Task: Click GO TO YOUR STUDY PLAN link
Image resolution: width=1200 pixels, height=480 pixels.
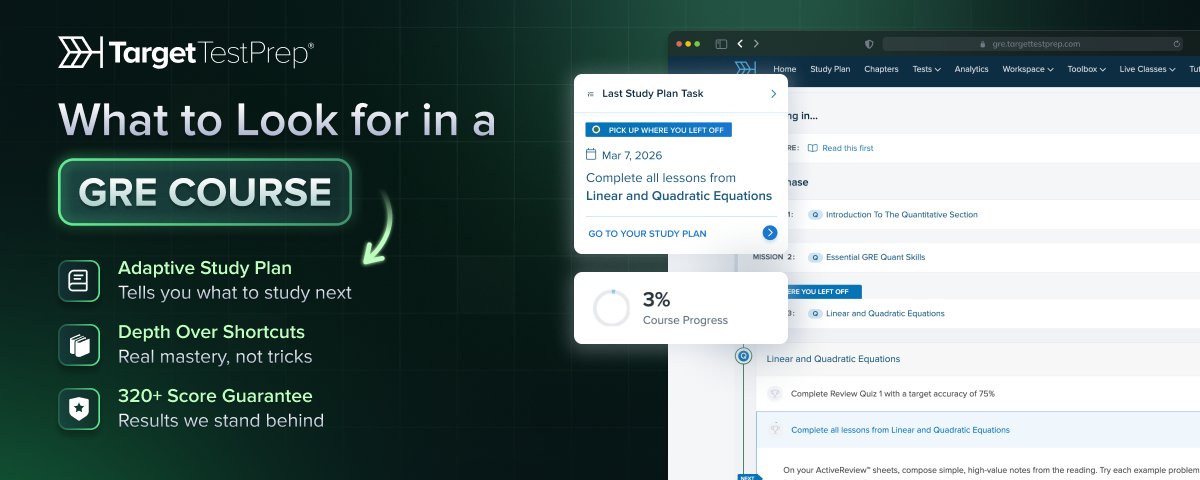Action: tap(647, 234)
